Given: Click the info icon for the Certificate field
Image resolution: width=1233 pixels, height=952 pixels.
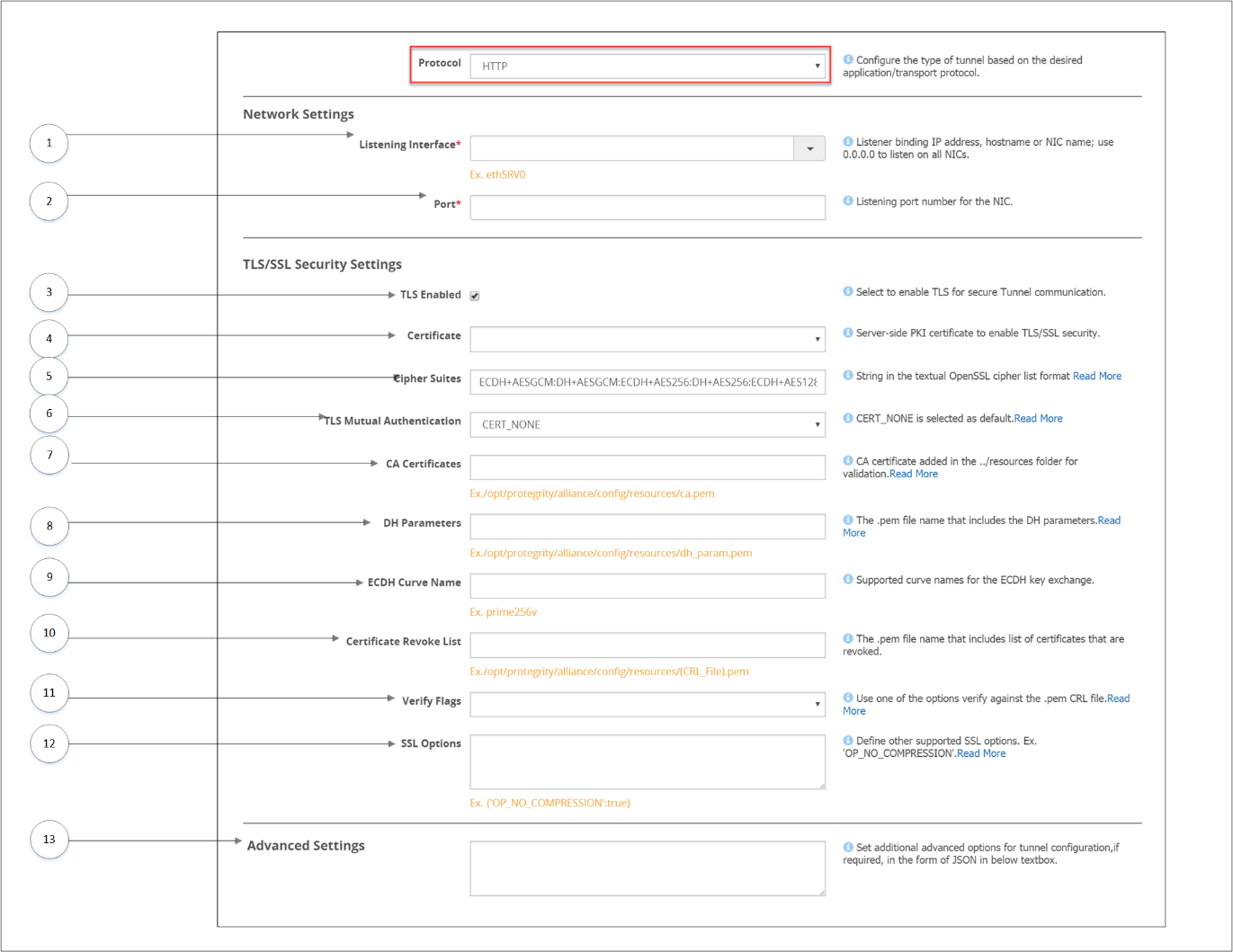Looking at the screenshot, I should click(x=846, y=333).
